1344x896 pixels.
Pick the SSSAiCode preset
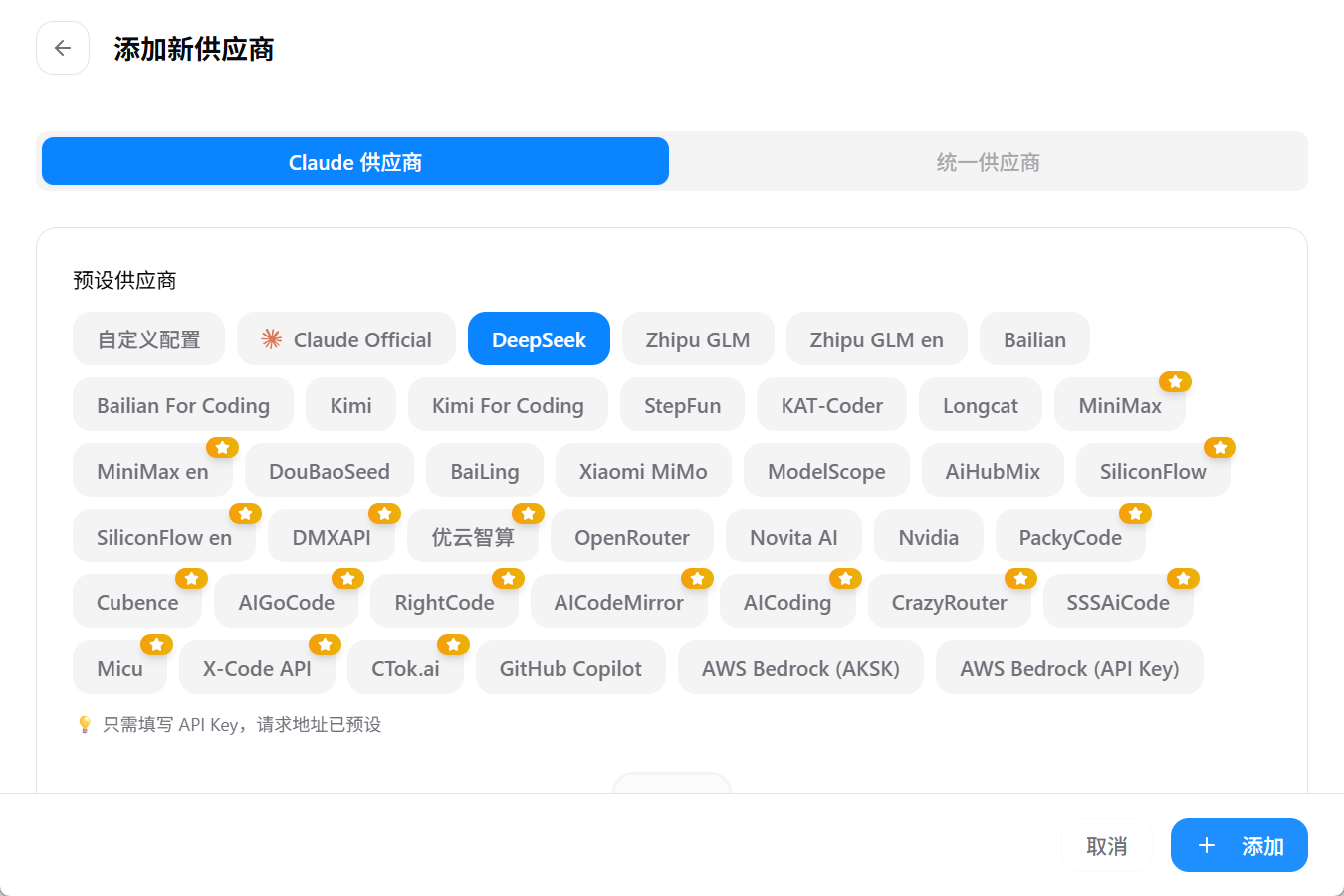click(x=1118, y=602)
